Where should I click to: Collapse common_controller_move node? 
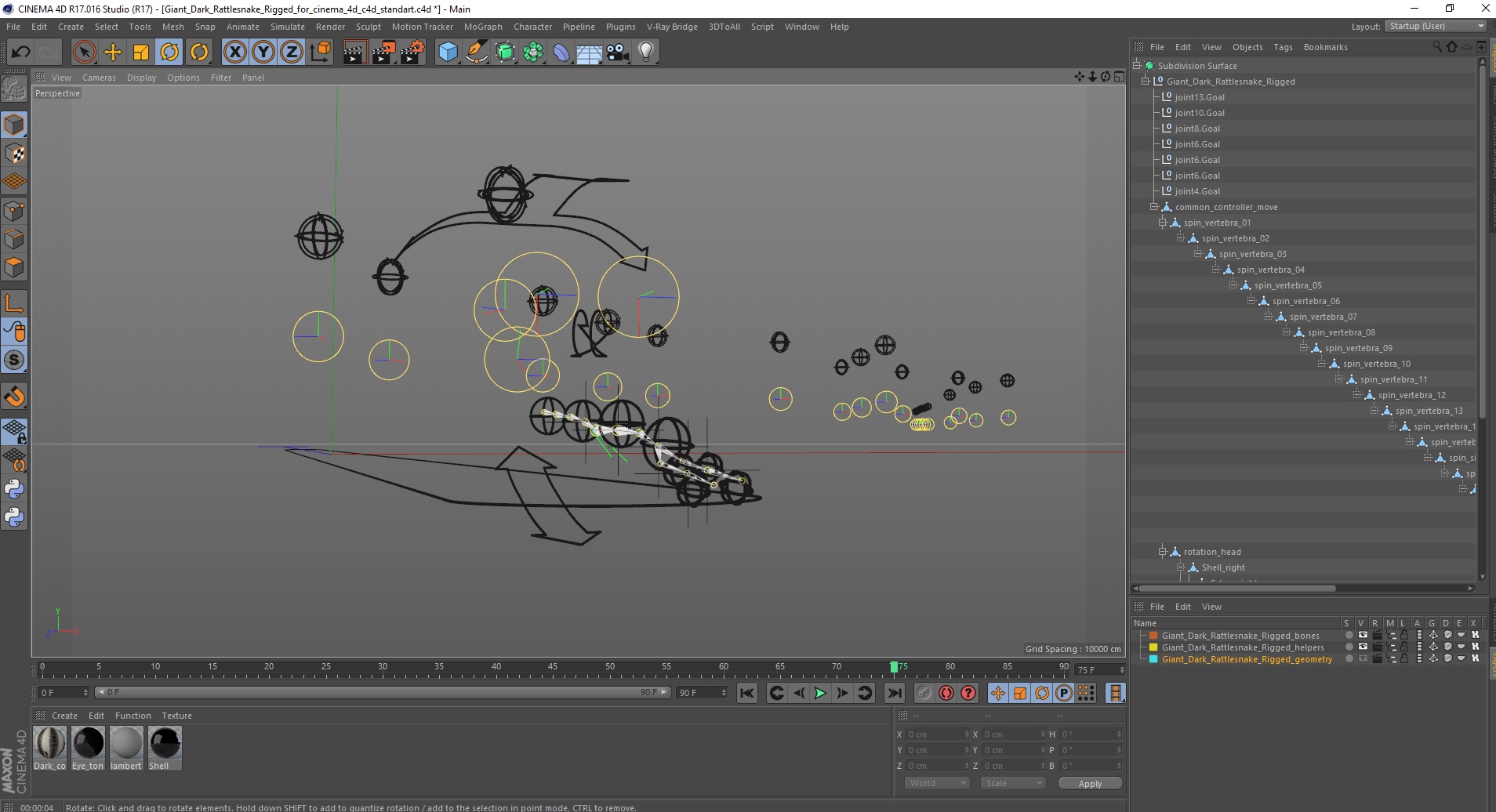(x=1154, y=207)
